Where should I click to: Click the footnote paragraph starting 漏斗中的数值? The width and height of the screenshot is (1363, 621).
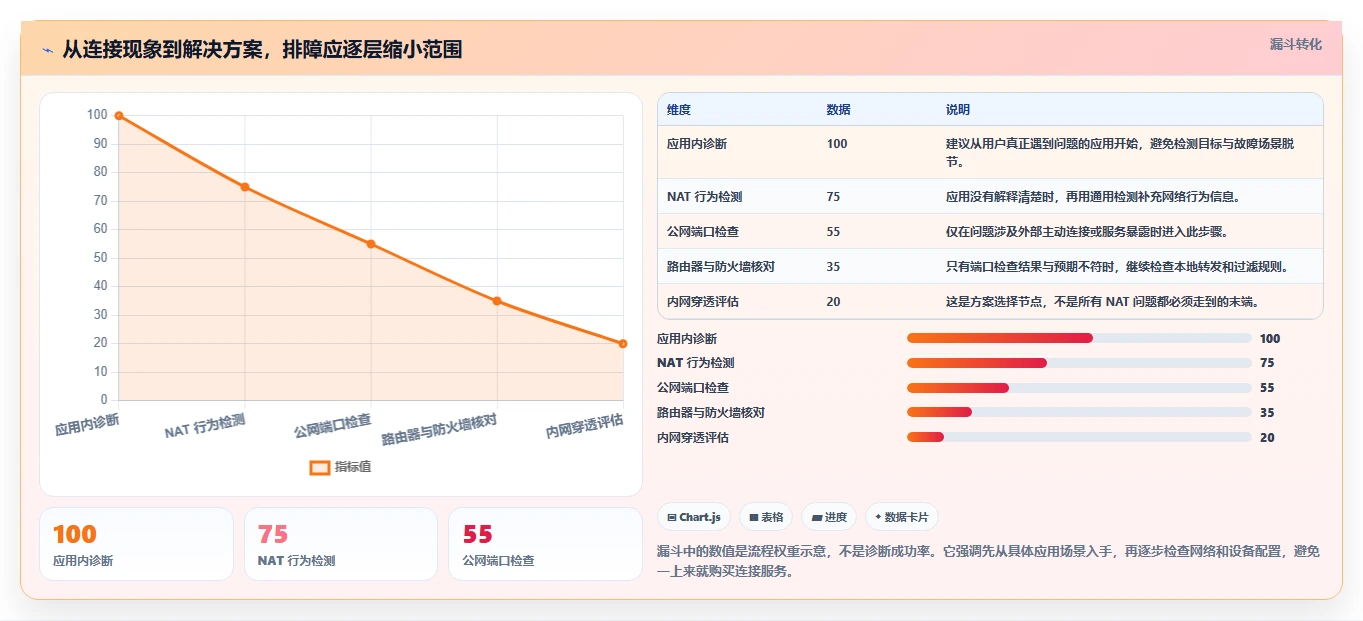(x=988, y=561)
